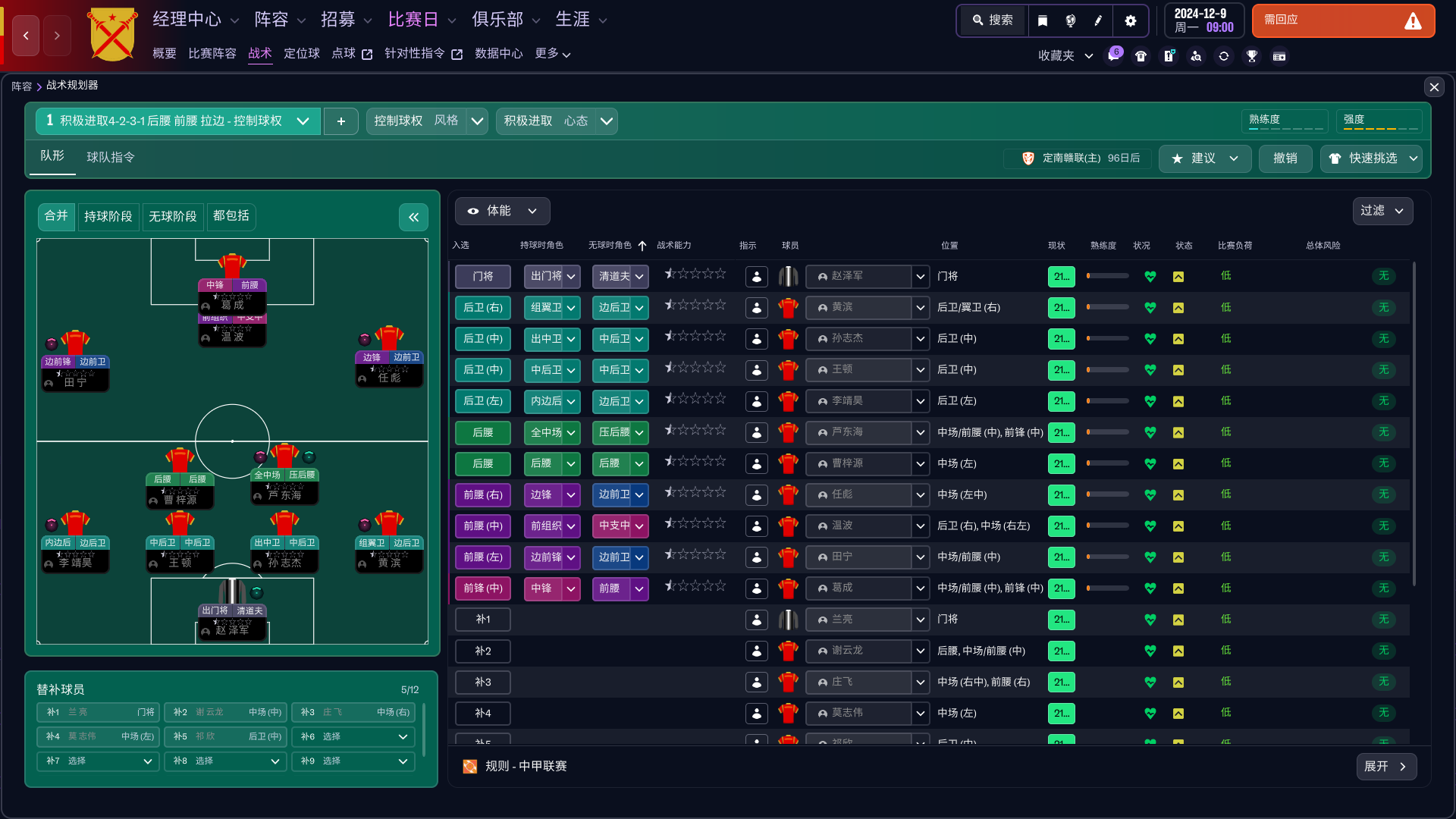Open the 阵容 top menu
Image resolution: width=1456 pixels, height=819 pixels.
pos(280,20)
